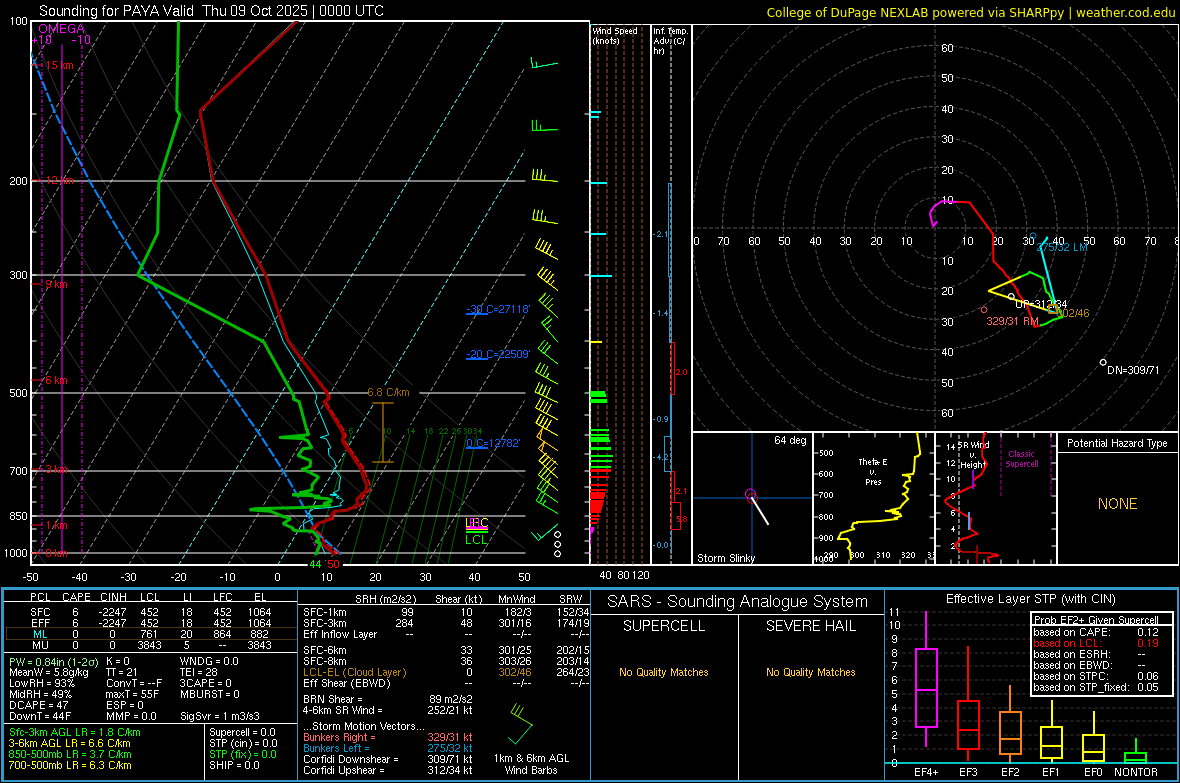Screen dimensions: 1180x783
Task: Click the PW = 0.84in value
Action: click(x=55, y=662)
